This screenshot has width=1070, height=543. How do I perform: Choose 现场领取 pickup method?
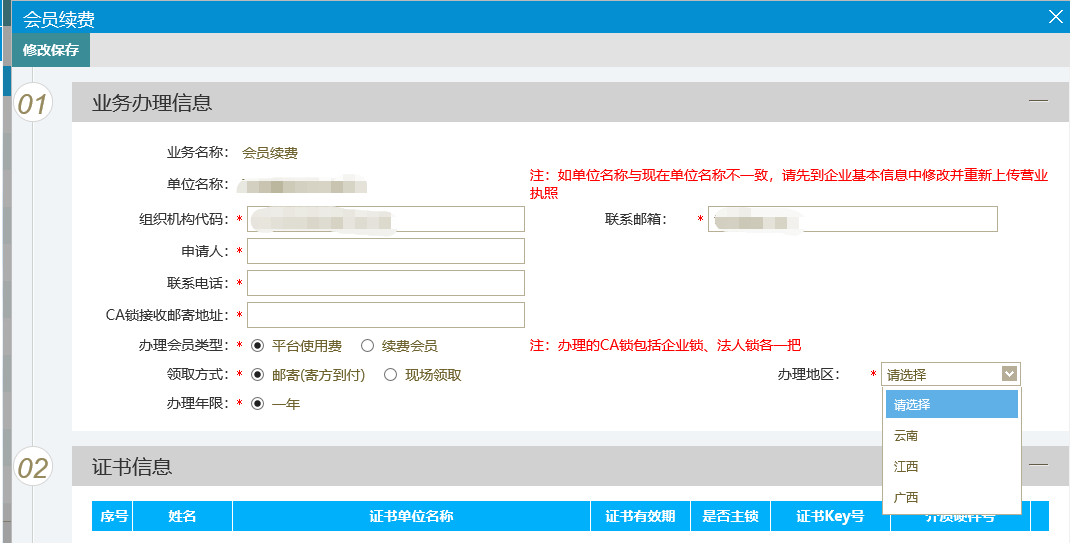(390, 375)
